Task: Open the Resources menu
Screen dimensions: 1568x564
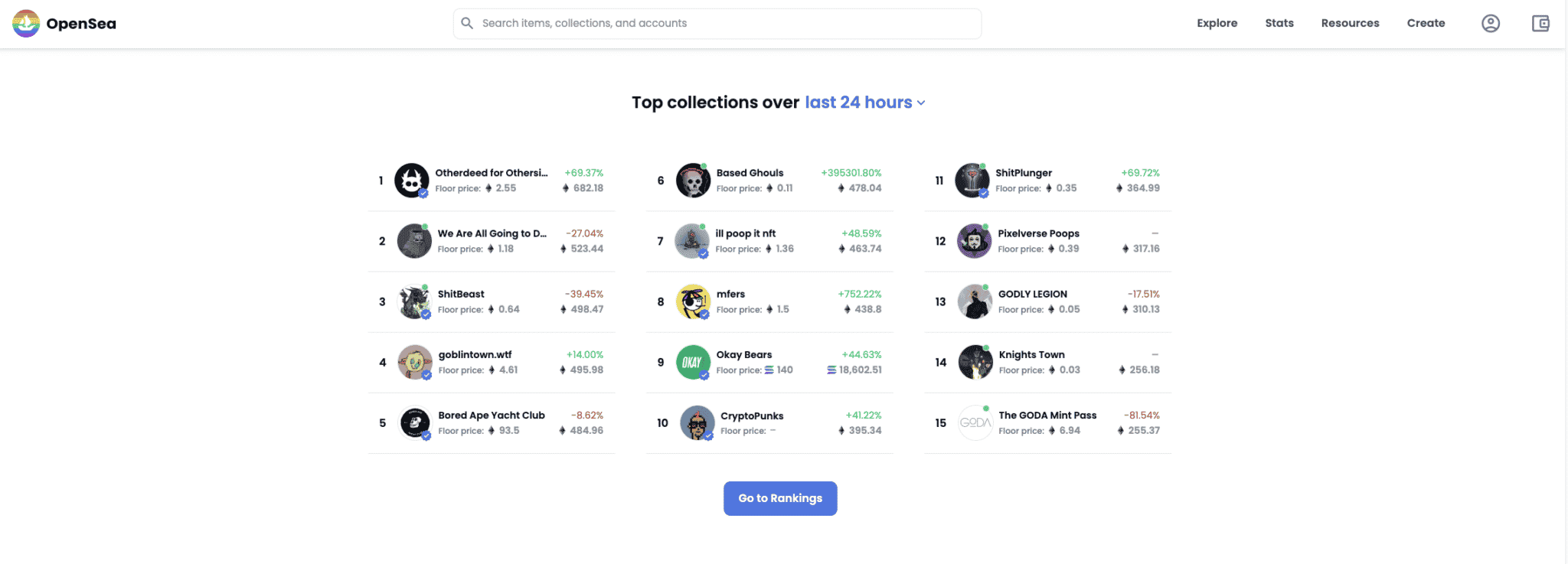Action: click(1350, 24)
